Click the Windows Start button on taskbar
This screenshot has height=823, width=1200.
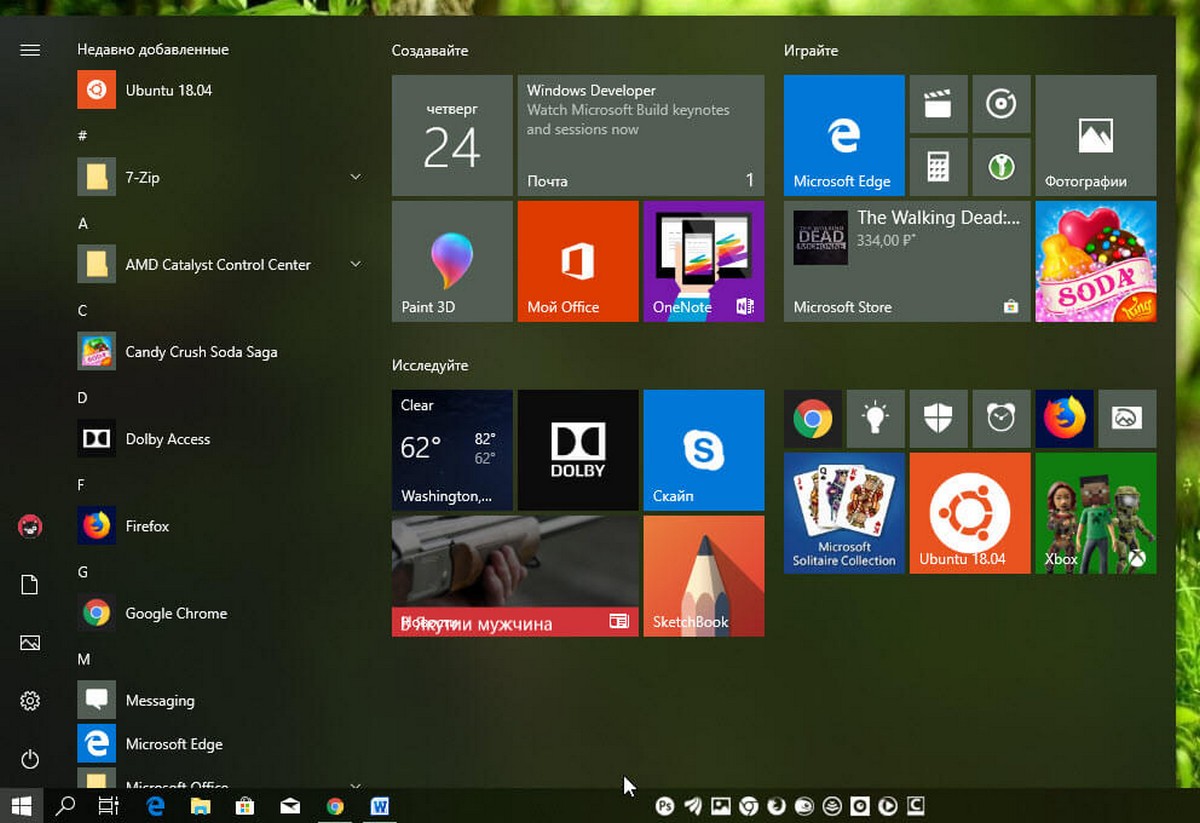click(23, 805)
